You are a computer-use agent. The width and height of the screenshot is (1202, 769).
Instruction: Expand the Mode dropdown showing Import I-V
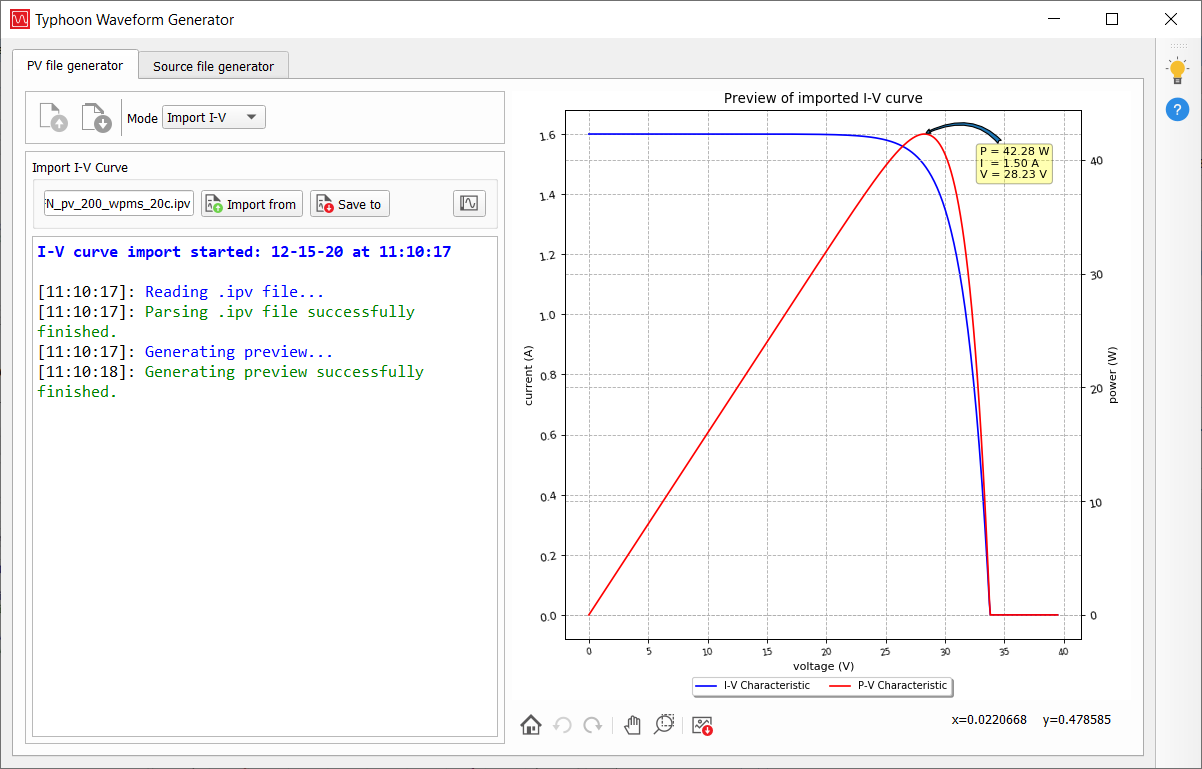coord(214,118)
